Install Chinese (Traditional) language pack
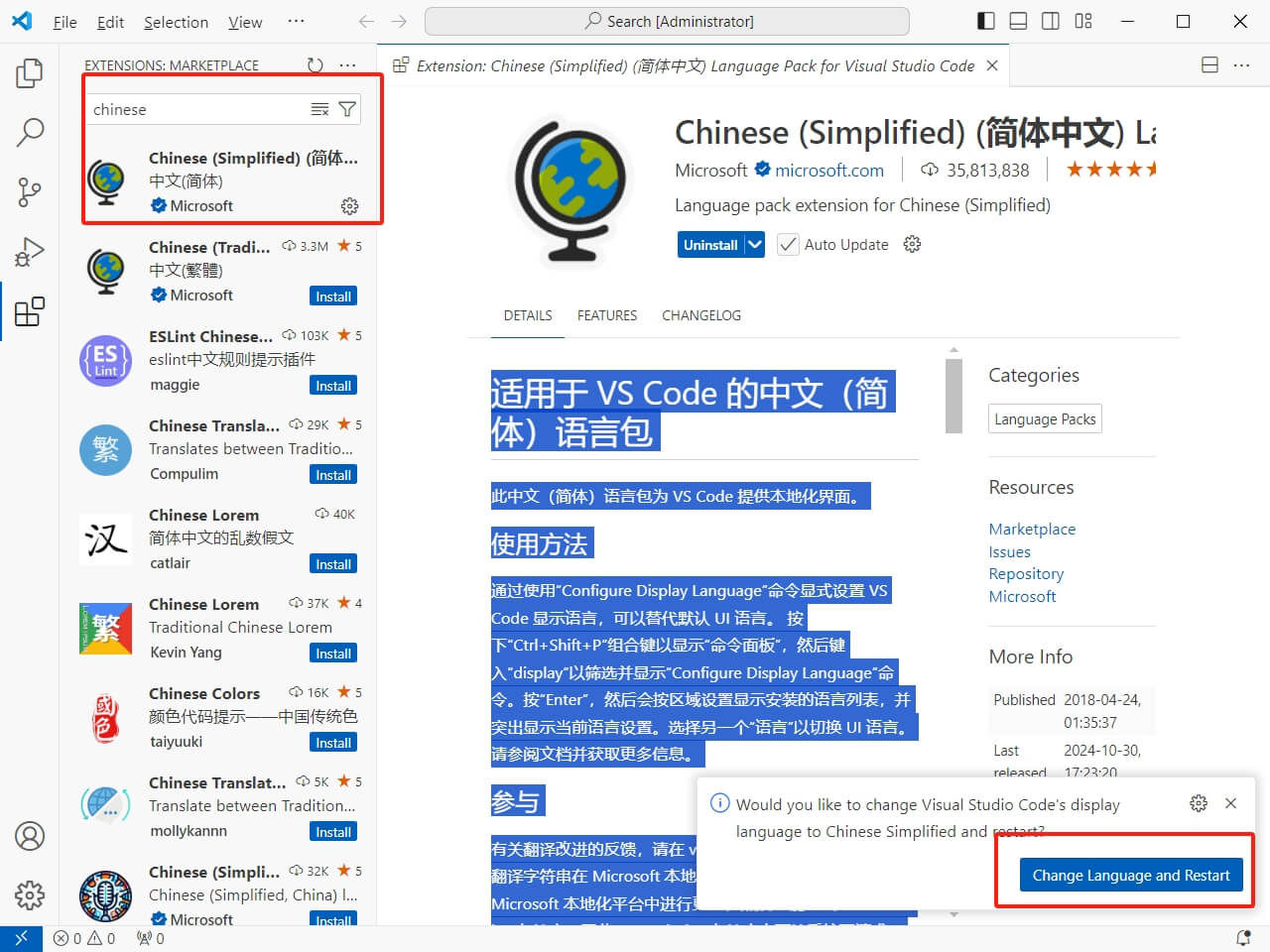This screenshot has height=952, width=1270. [x=333, y=297]
